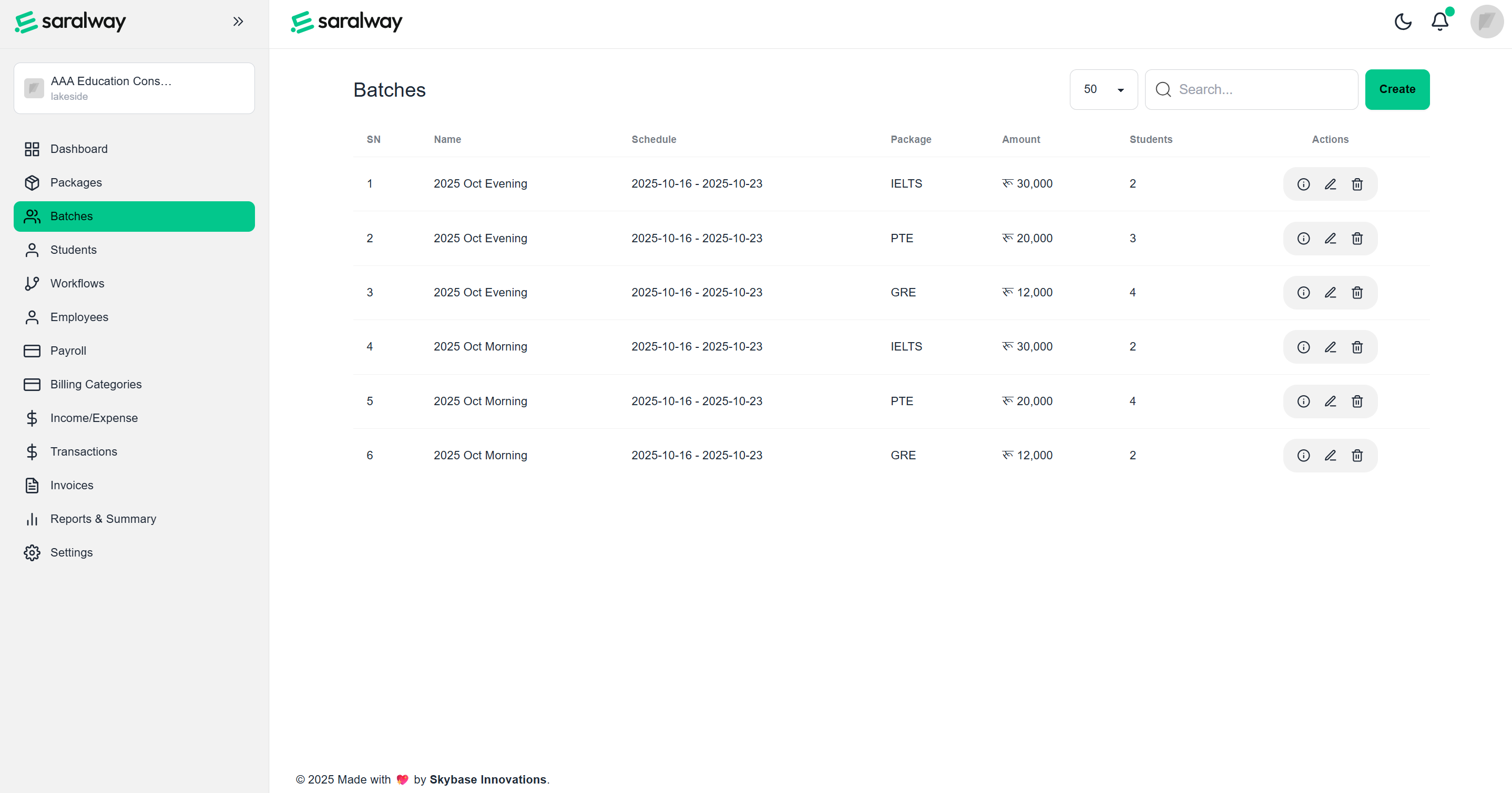Open AAA Education Cons organization switcher
The width and height of the screenshot is (1512, 793).
134,88
